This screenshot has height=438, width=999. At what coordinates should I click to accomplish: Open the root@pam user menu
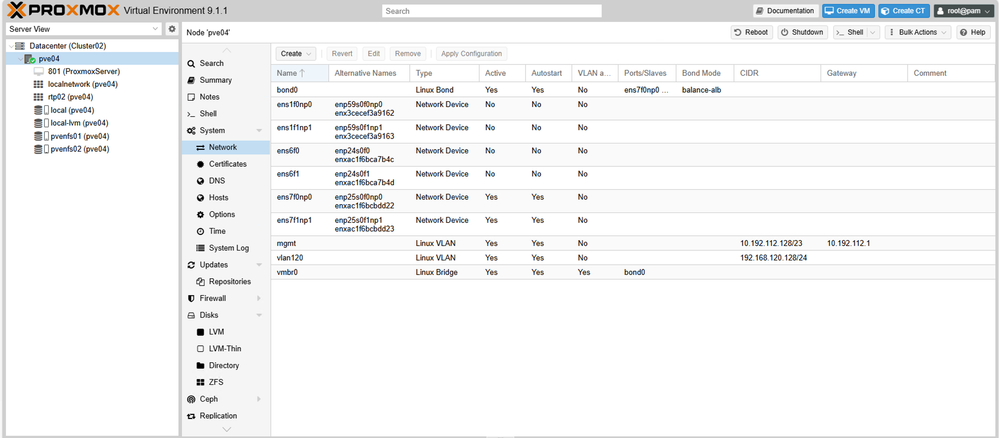963,11
